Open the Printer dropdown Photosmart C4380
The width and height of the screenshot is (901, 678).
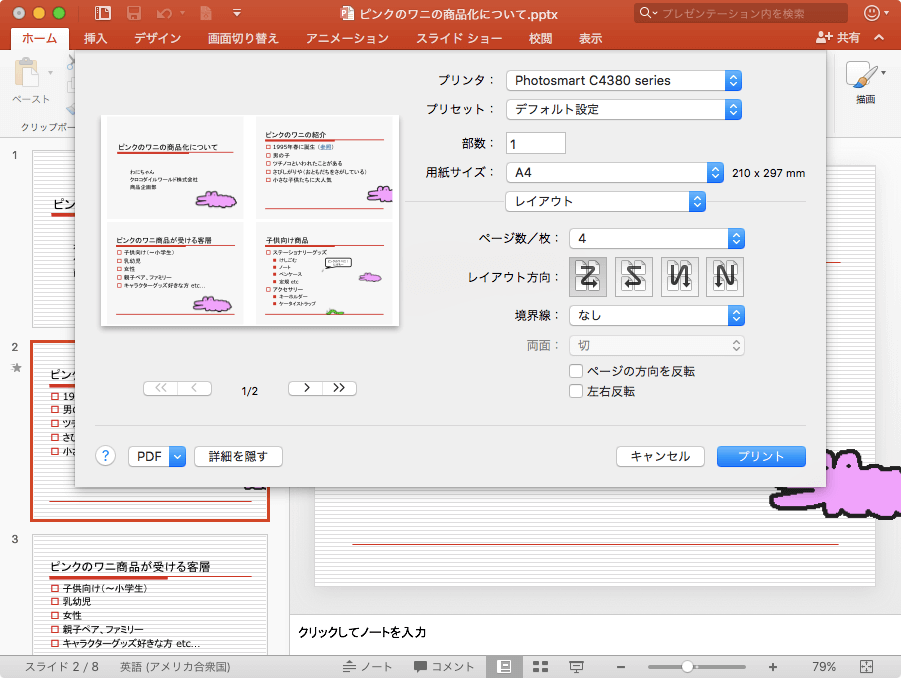pyautogui.click(x=624, y=80)
